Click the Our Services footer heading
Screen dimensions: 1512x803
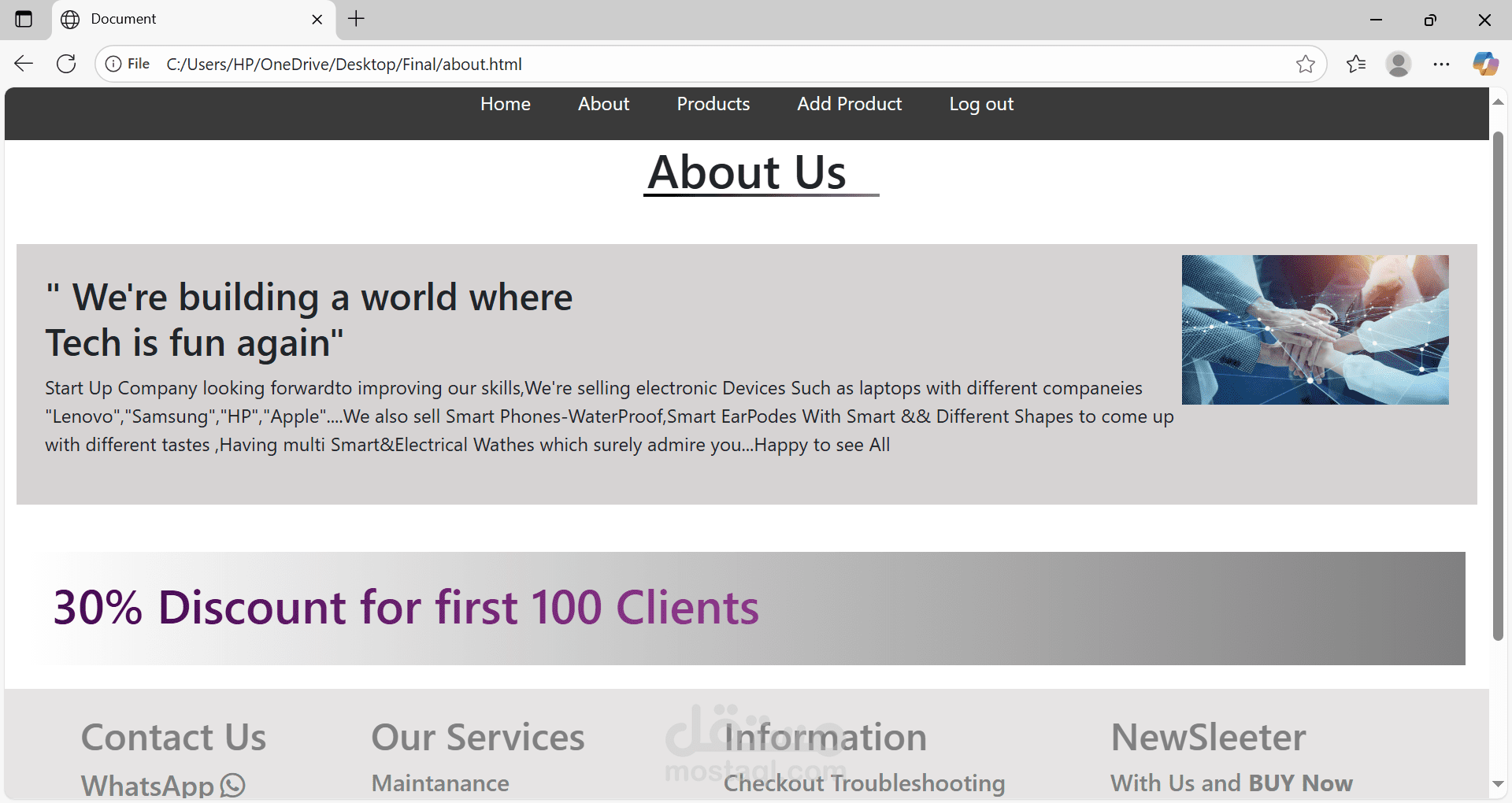pyautogui.click(x=478, y=738)
